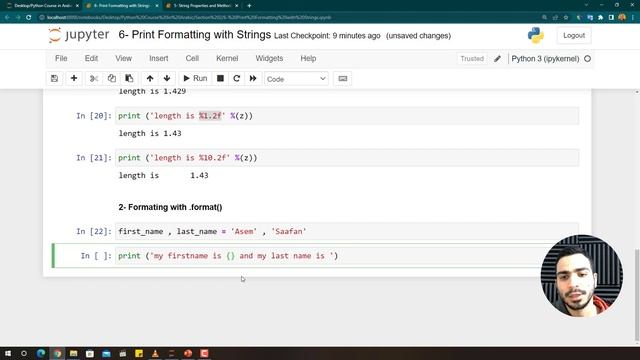
Task: Open VLC media player from the taskbar
Action: [x=155, y=353]
